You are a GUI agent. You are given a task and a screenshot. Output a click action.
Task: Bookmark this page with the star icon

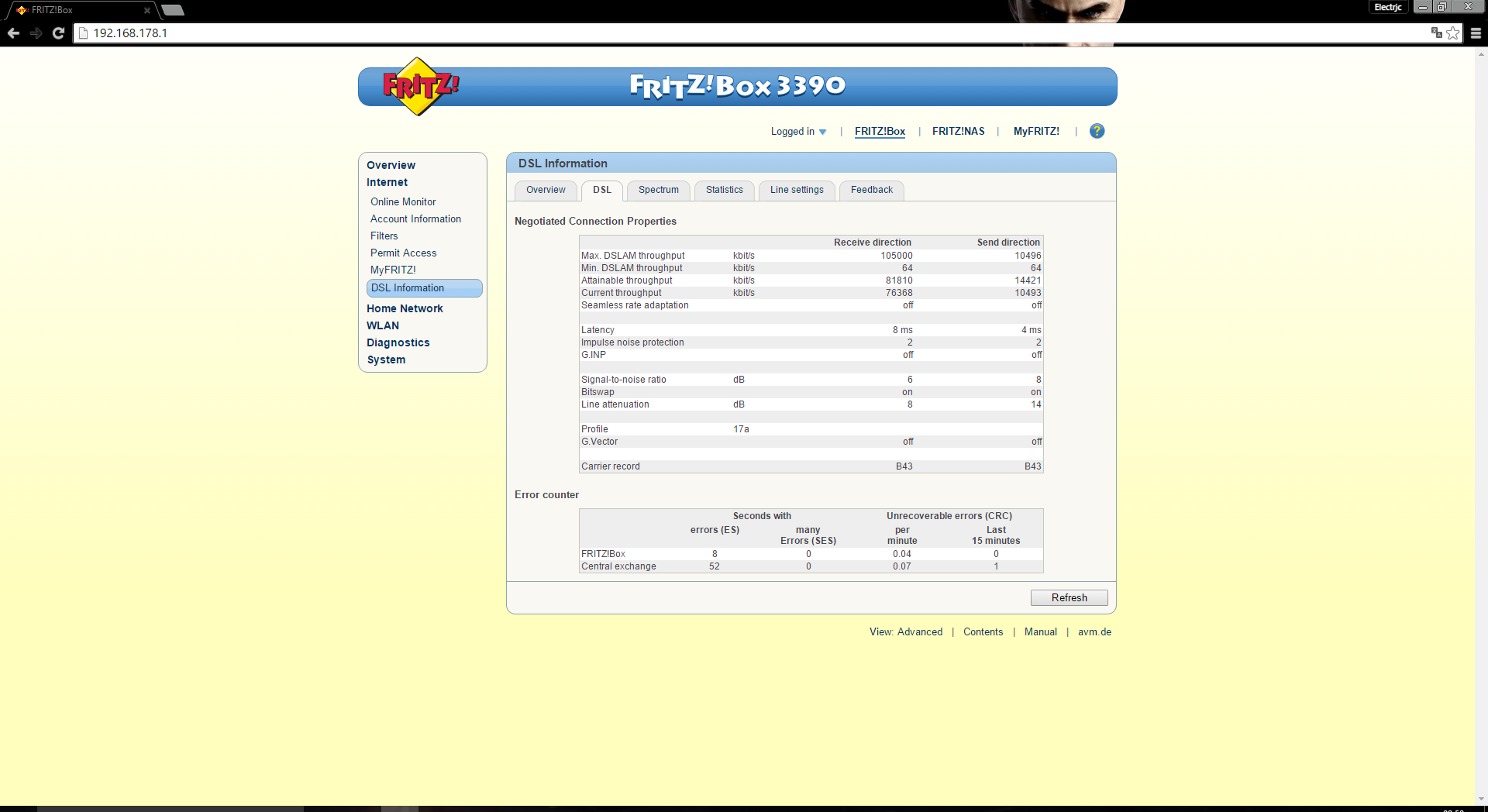click(x=1453, y=33)
